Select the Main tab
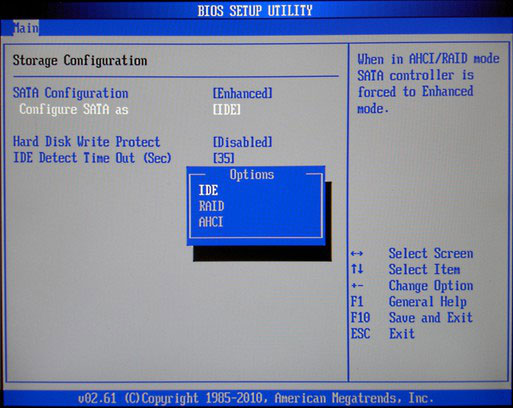Image resolution: width=513 pixels, height=408 pixels. pyautogui.click(x=26, y=28)
